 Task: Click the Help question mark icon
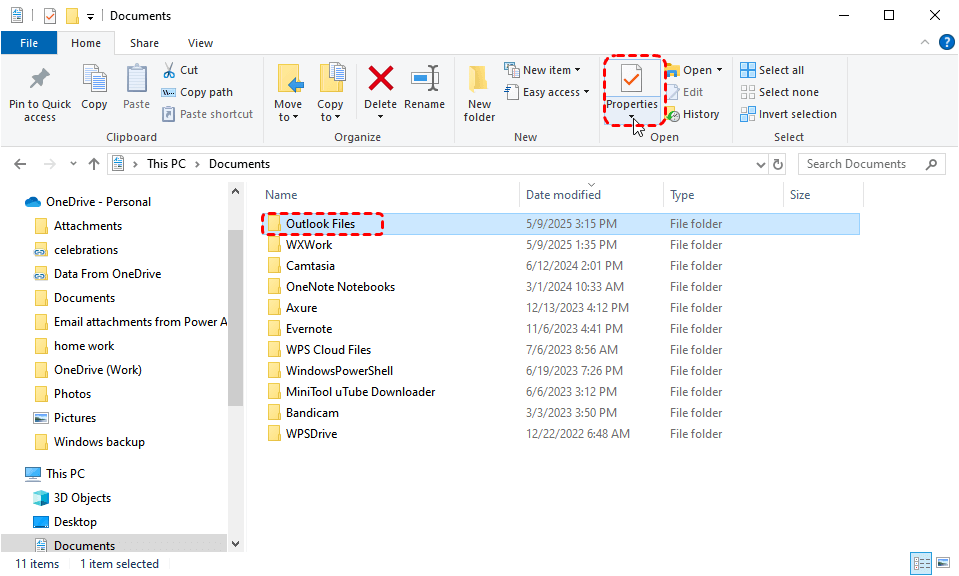pos(947,42)
